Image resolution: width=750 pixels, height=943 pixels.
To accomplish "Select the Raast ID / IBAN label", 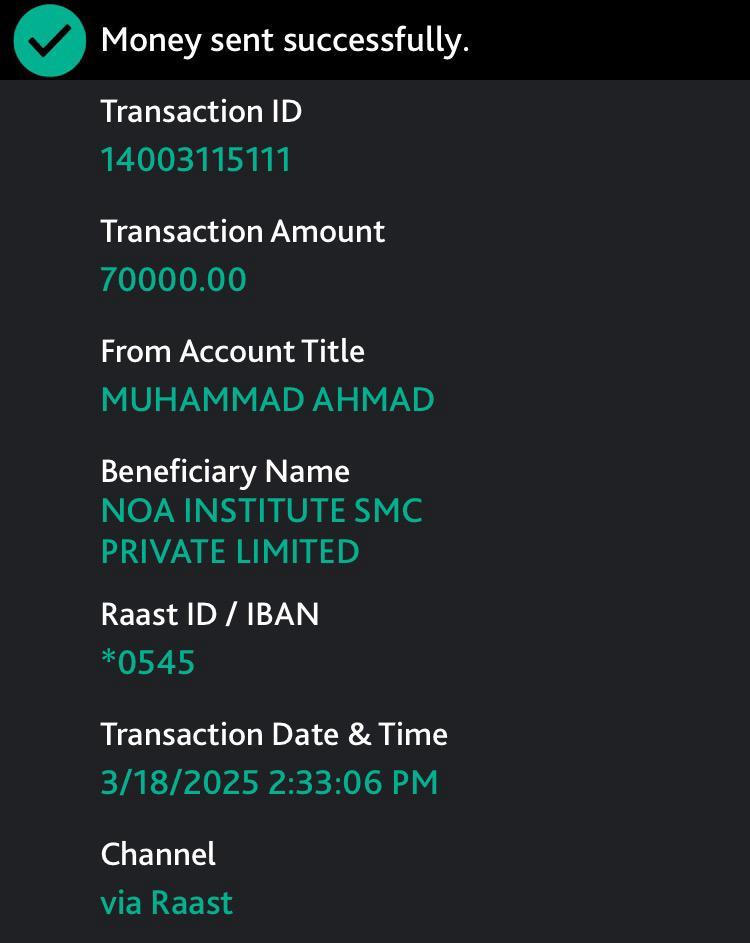I will 210,614.
